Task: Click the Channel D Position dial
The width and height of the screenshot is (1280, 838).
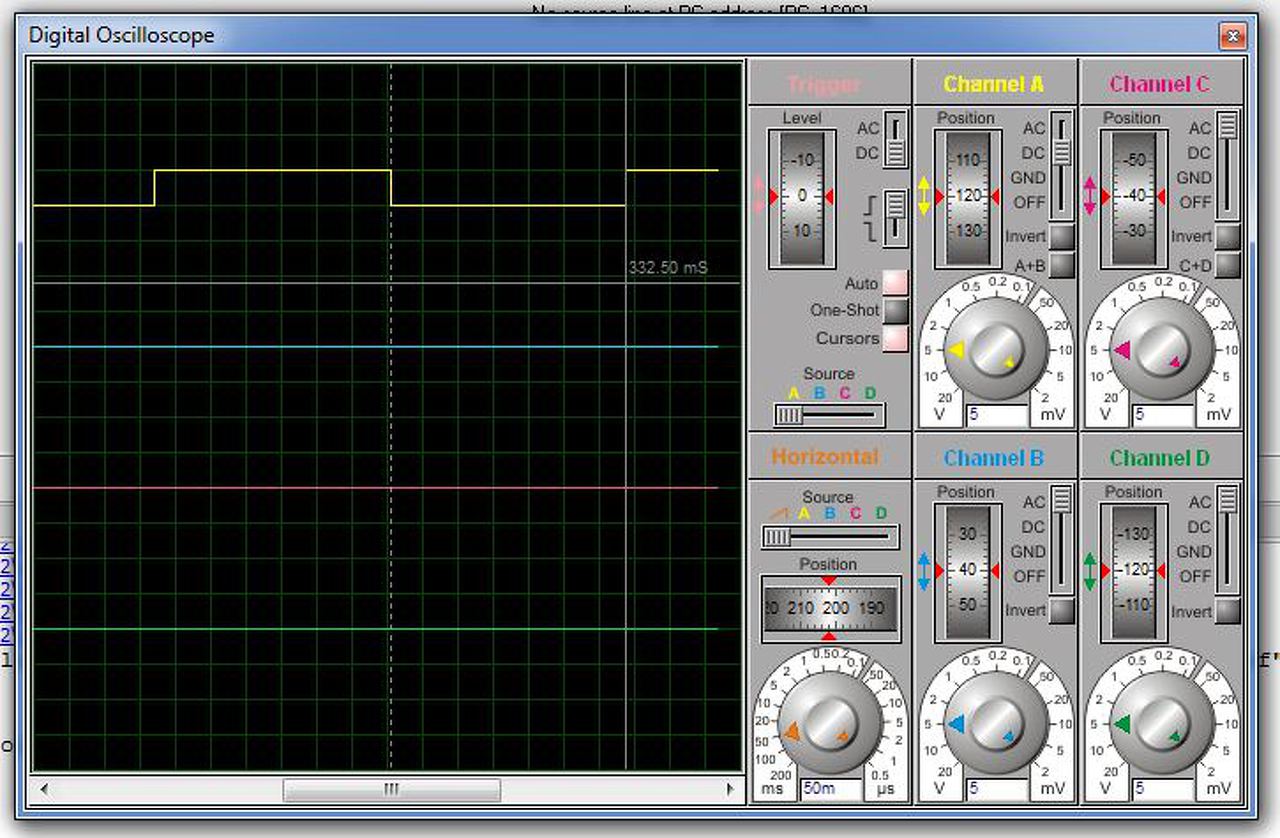Action: pyautogui.click(x=1133, y=572)
